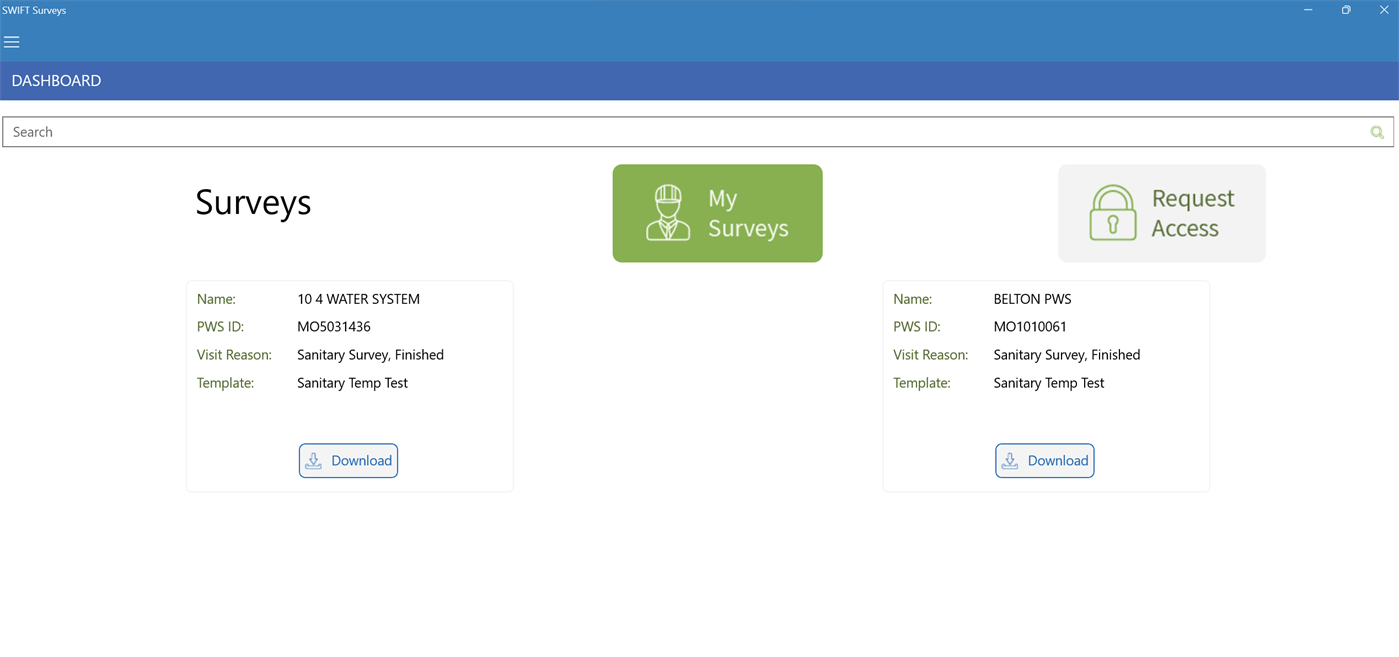Viewport: 1399px width, 657px height.
Task: Download the 10 4 WATER SYSTEM survey
Action: [x=348, y=461]
